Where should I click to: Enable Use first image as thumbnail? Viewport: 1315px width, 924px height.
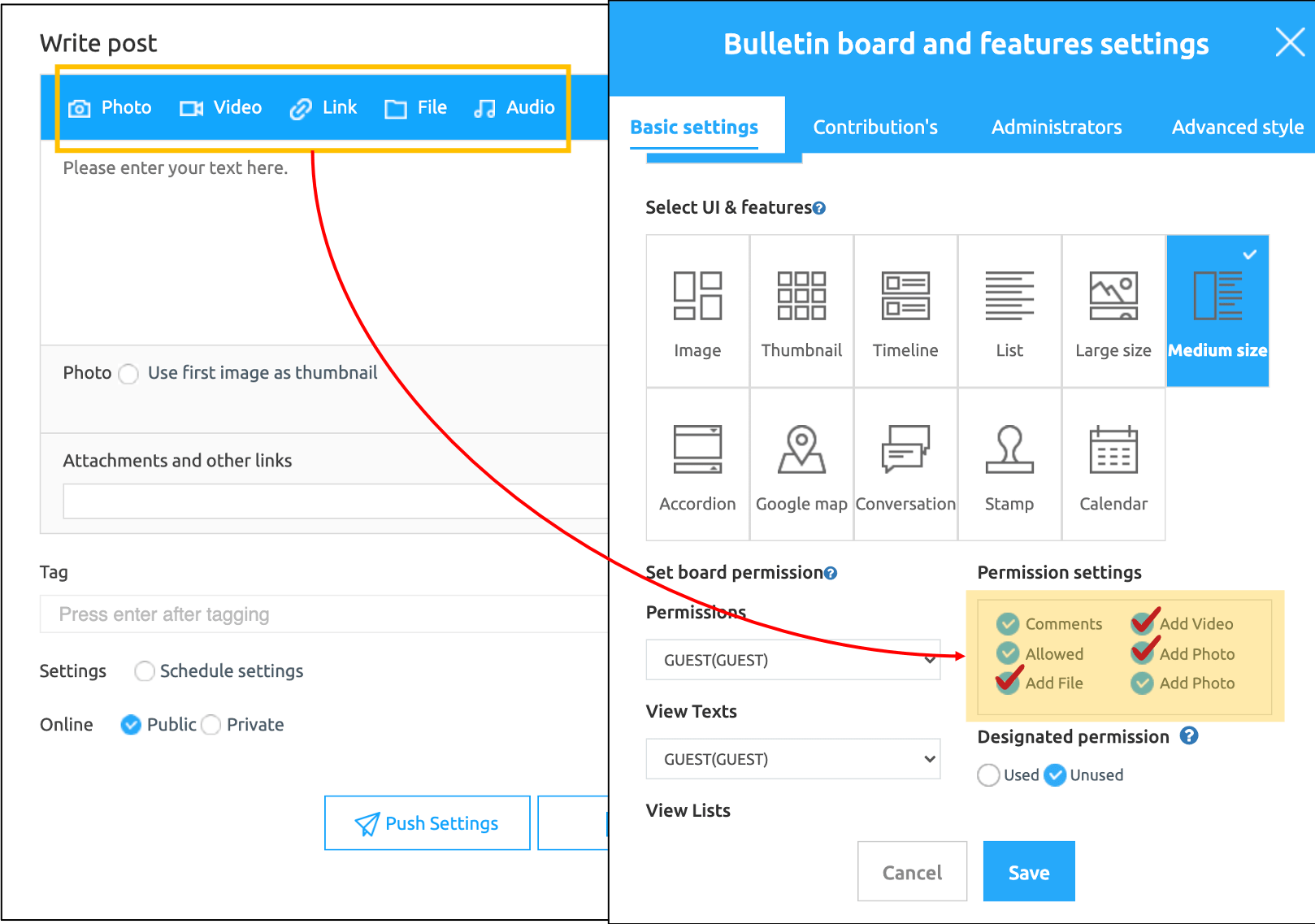pyautogui.click(x=128, y=374)
